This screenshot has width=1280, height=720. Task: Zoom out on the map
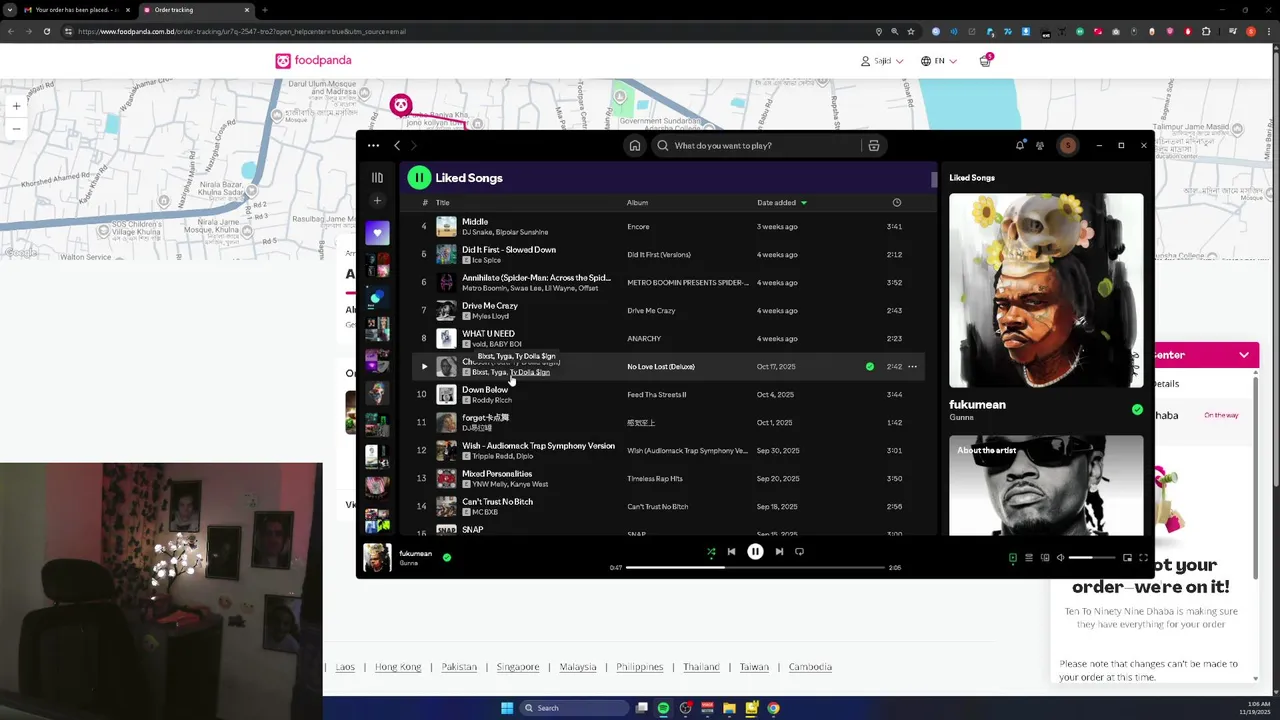pyautogui.click(x=16, y=129)
